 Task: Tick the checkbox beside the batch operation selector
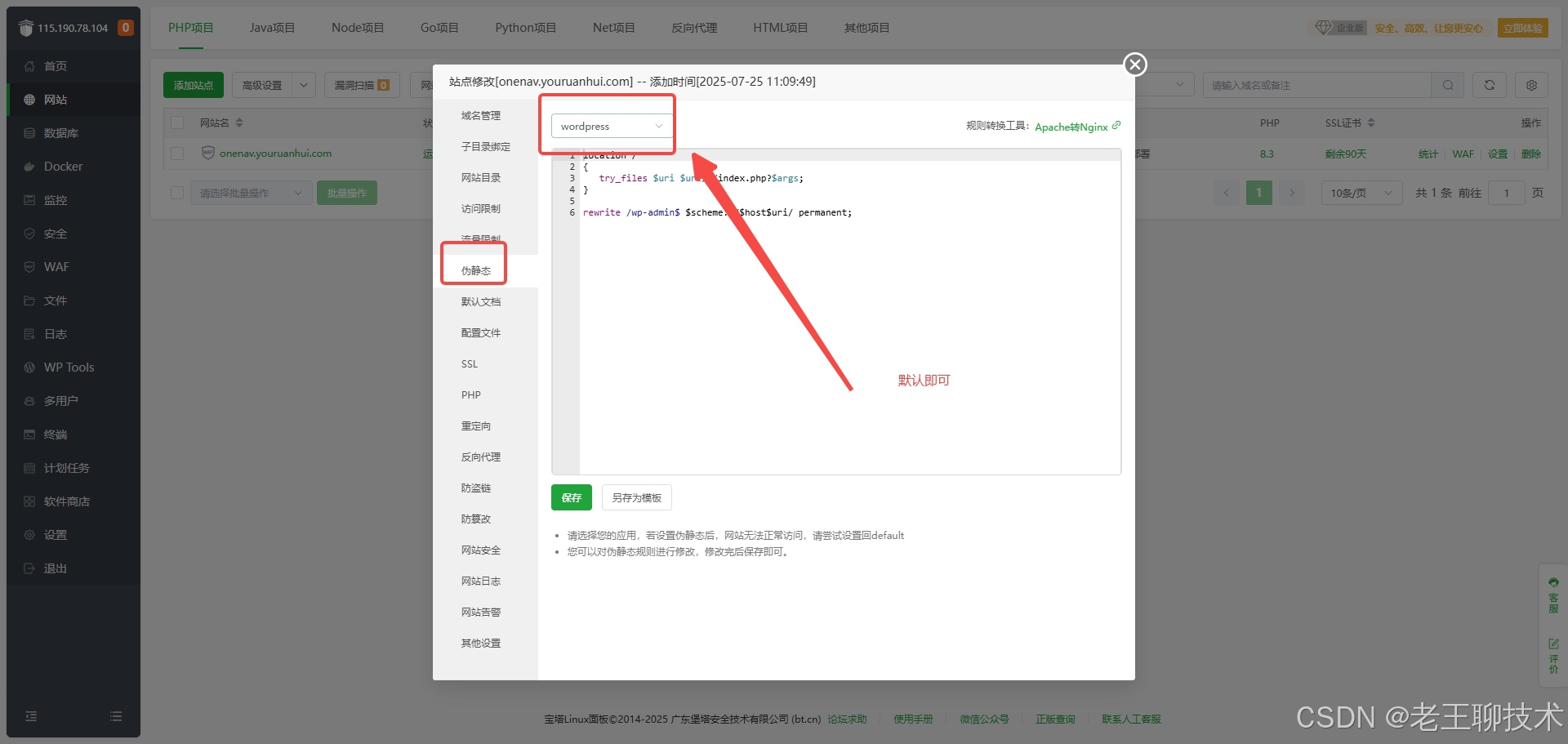pos(177,193)
